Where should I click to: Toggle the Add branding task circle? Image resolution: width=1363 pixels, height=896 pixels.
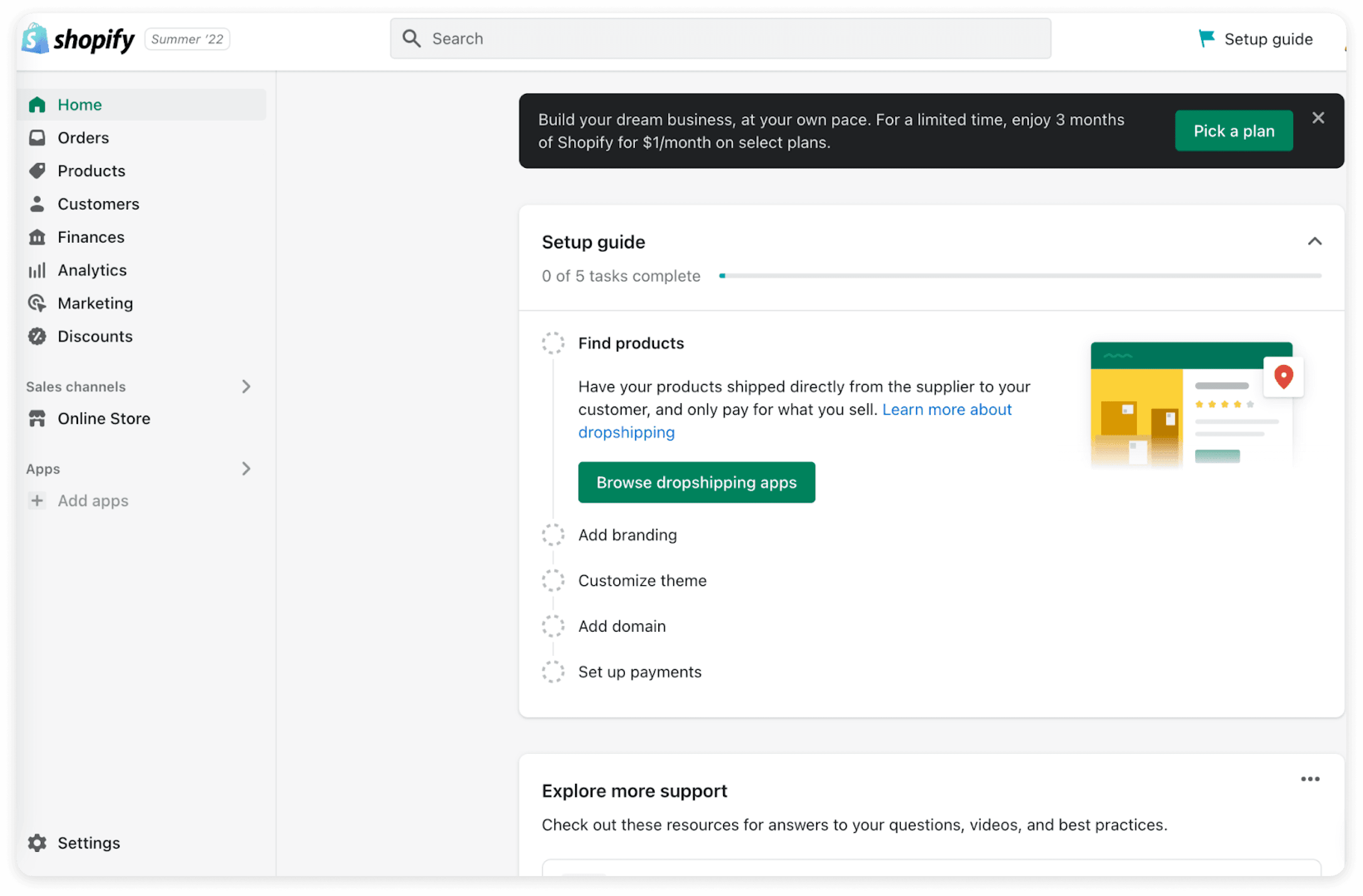tap(553, 534)
